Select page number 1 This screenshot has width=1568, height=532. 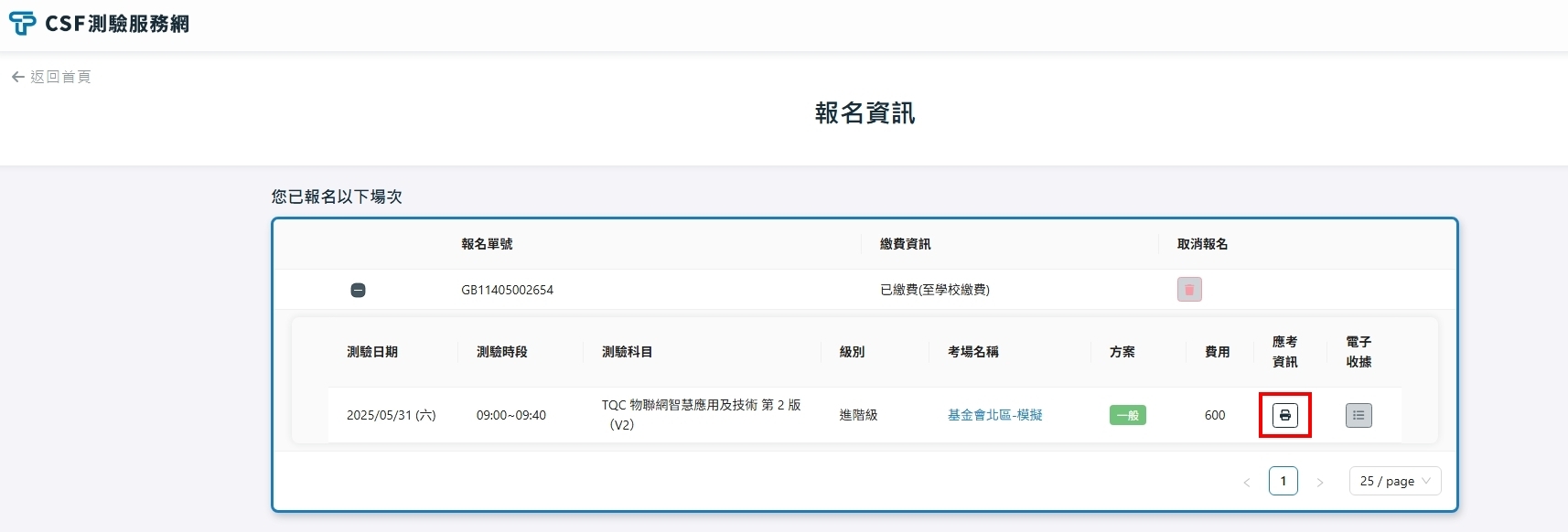pos(1283,481)
